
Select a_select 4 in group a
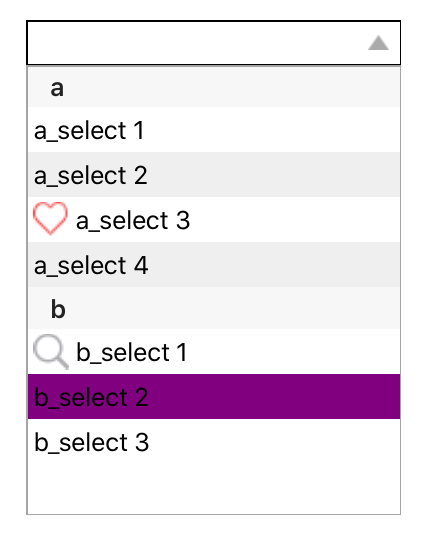[214, 265]
